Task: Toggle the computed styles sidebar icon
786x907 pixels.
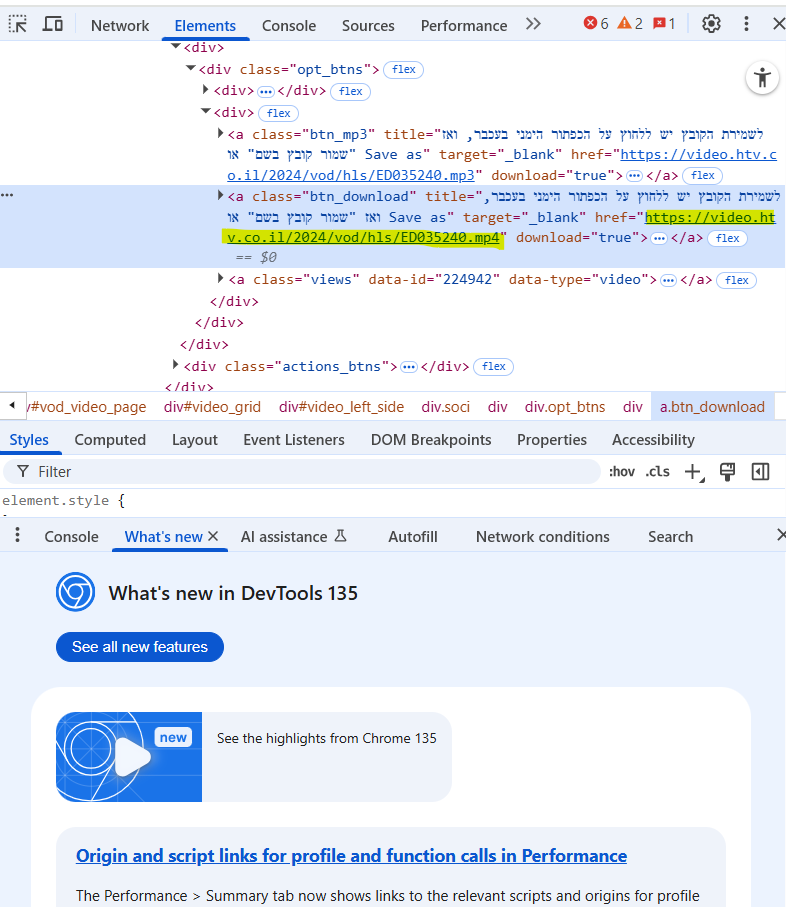Action: [x=760, y=472]
